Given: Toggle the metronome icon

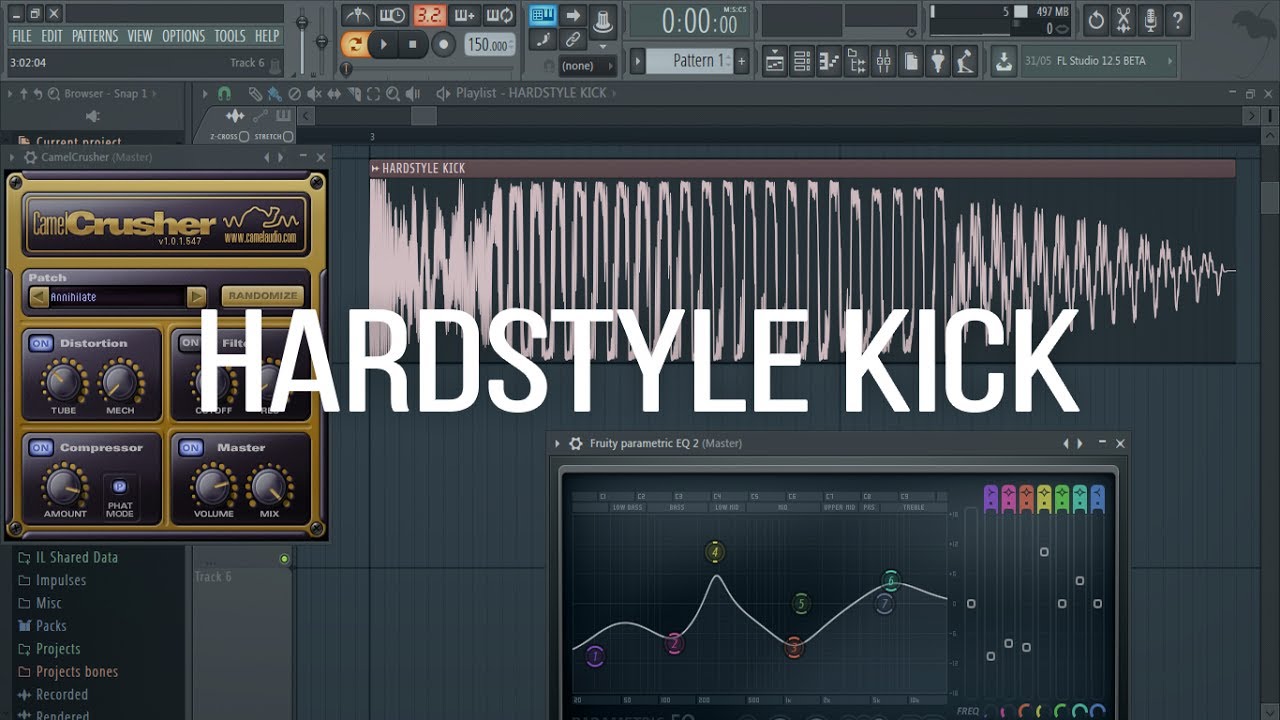Looking at the screenshot, I should [x=357, y=15].
